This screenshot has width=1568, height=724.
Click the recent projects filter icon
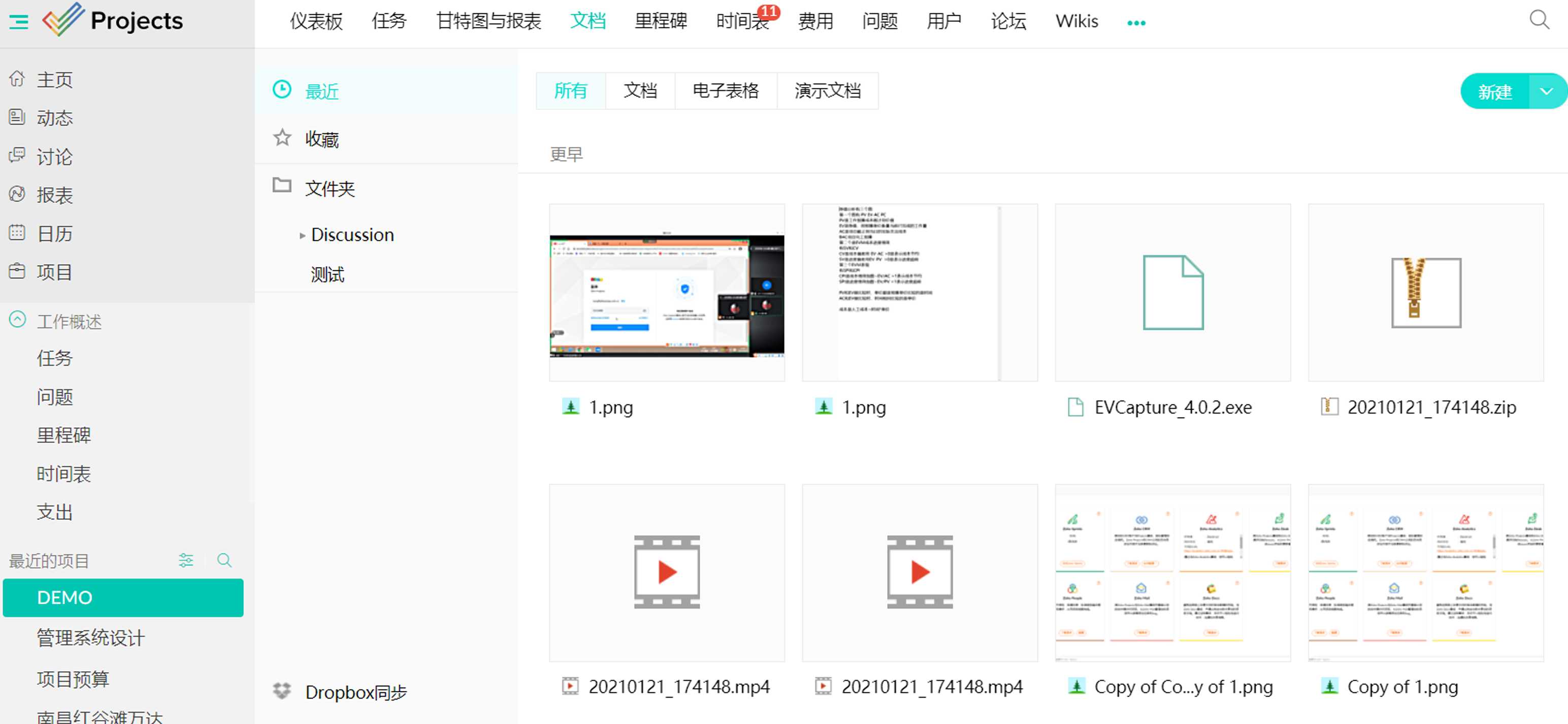click(x=186, y=560)
